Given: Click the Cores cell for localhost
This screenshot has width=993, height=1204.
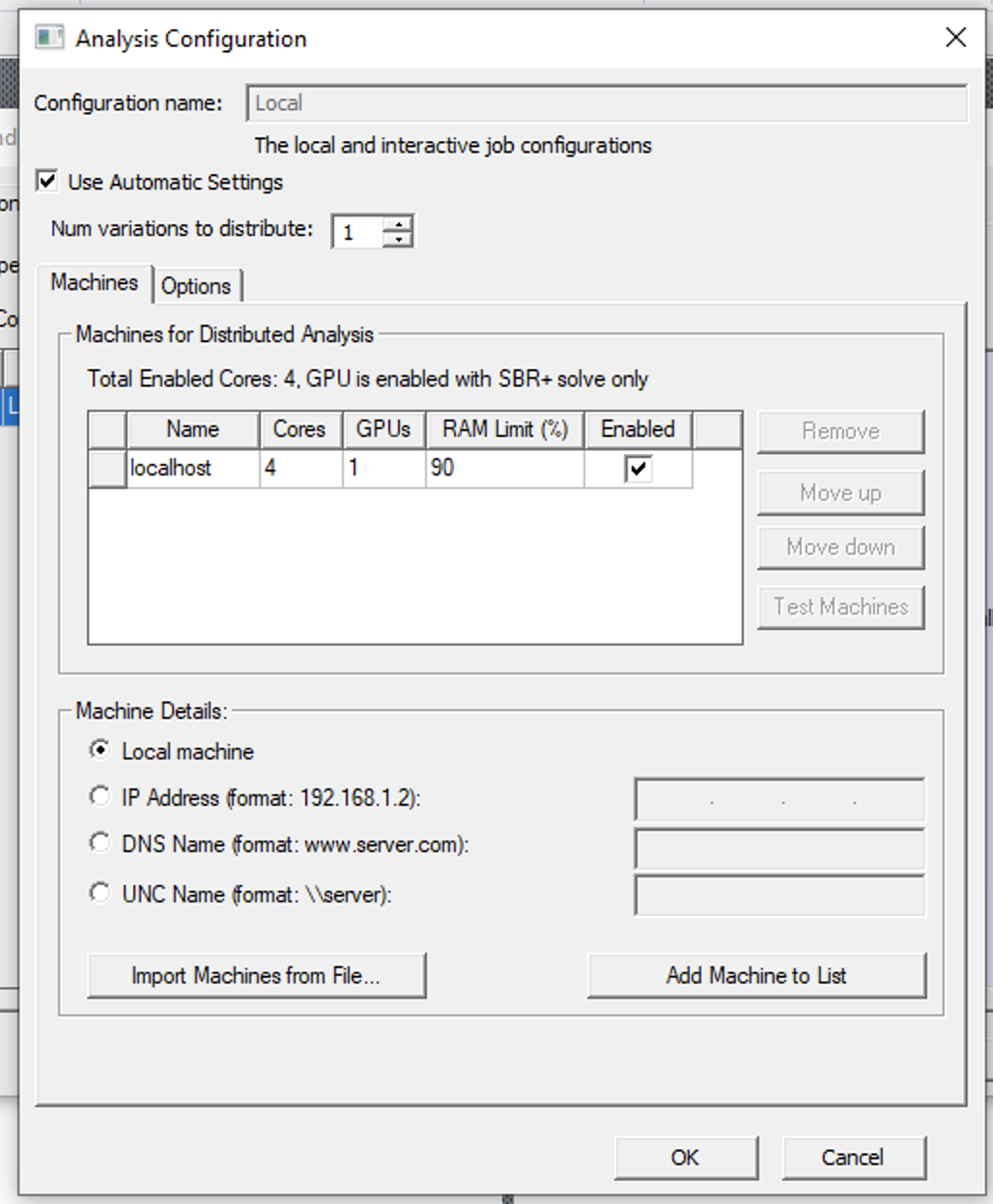Looking at the screenshot, I should click(299, 469).
